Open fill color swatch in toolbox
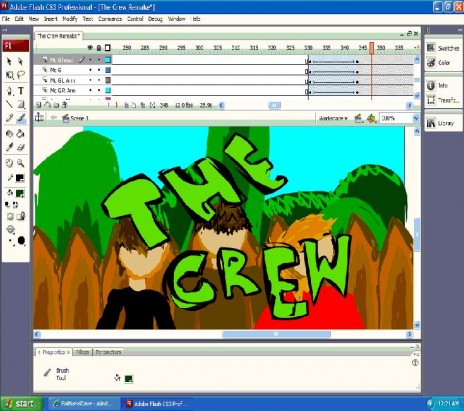The width and height of the screenshot is (464, 411). pos(20,193)
